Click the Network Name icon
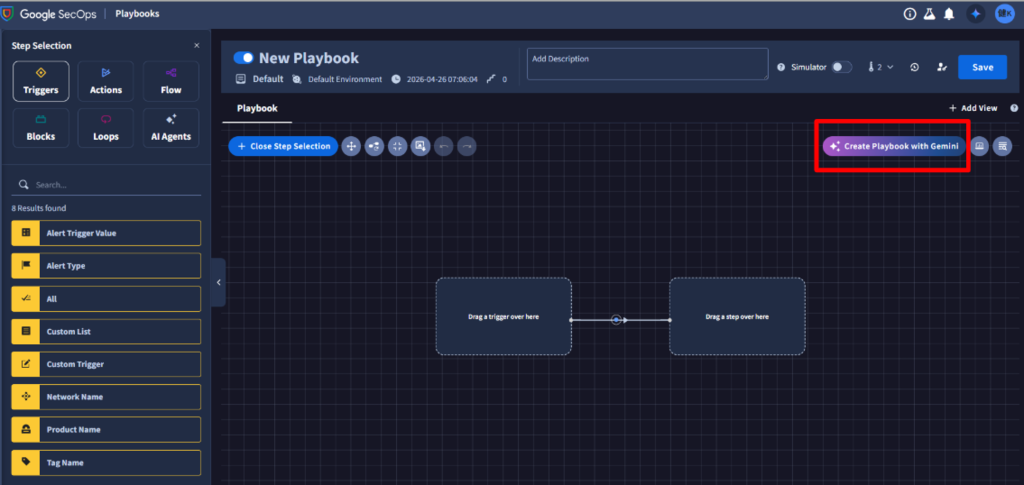The width and height of the screenshot is (1024, 485). pyautogui.click(x=26, y=396)
